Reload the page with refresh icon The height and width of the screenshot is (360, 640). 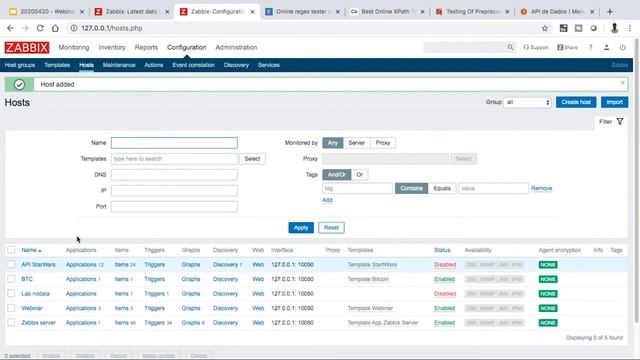pyautogui.click(x=40, y=28)
